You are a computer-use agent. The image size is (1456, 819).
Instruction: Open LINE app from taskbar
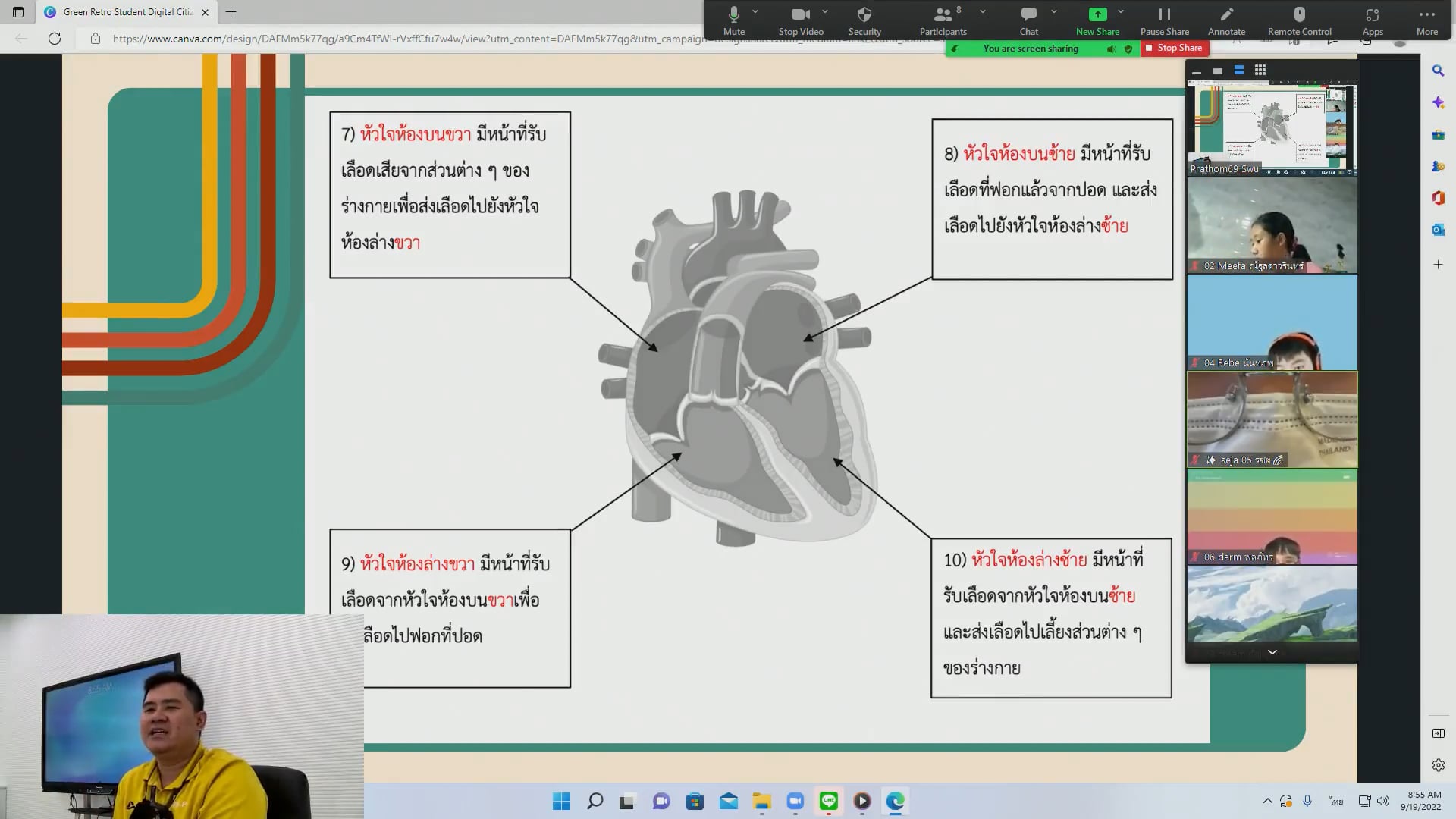[828, 801]
